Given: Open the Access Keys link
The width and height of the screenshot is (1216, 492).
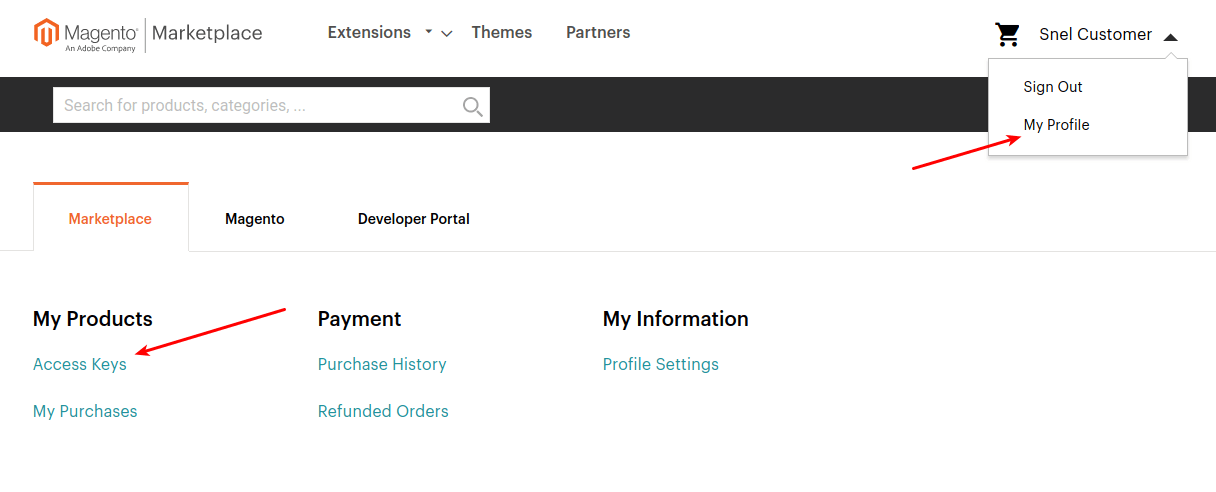Looking at the screenshot, I should coord(80,364).
